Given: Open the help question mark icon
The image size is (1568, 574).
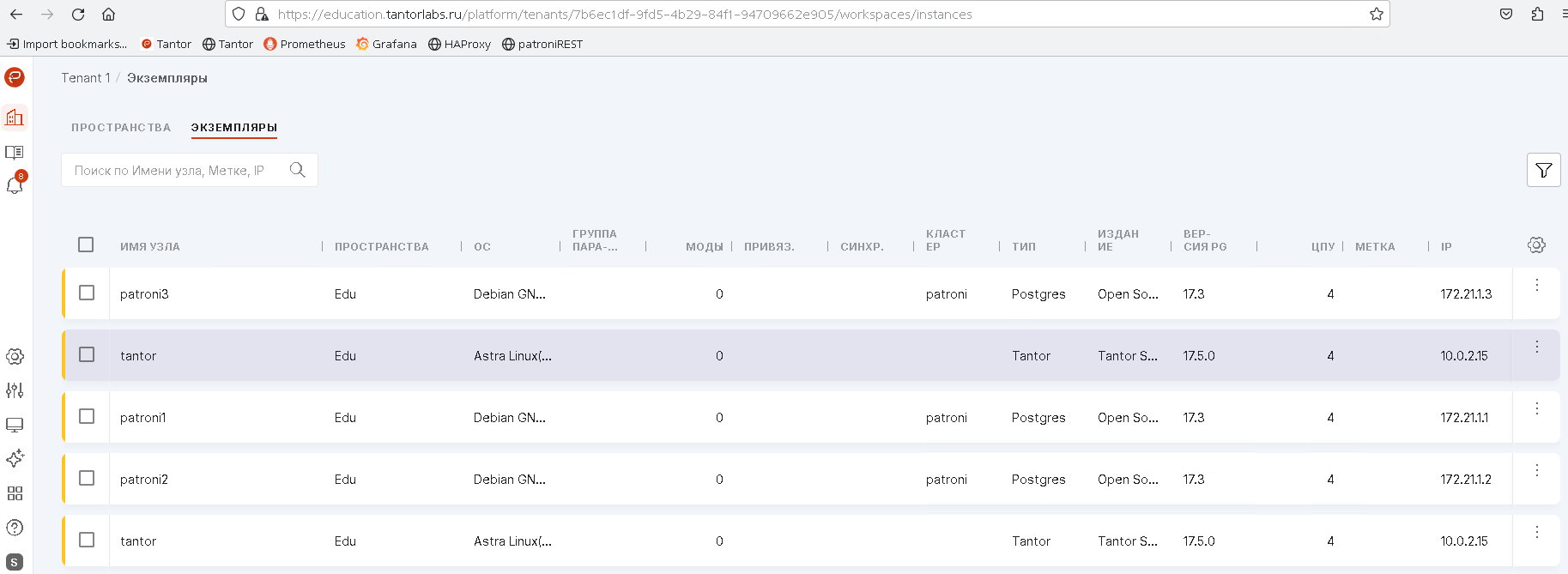Looking at the screenshot, I should [x=15, y=528].
